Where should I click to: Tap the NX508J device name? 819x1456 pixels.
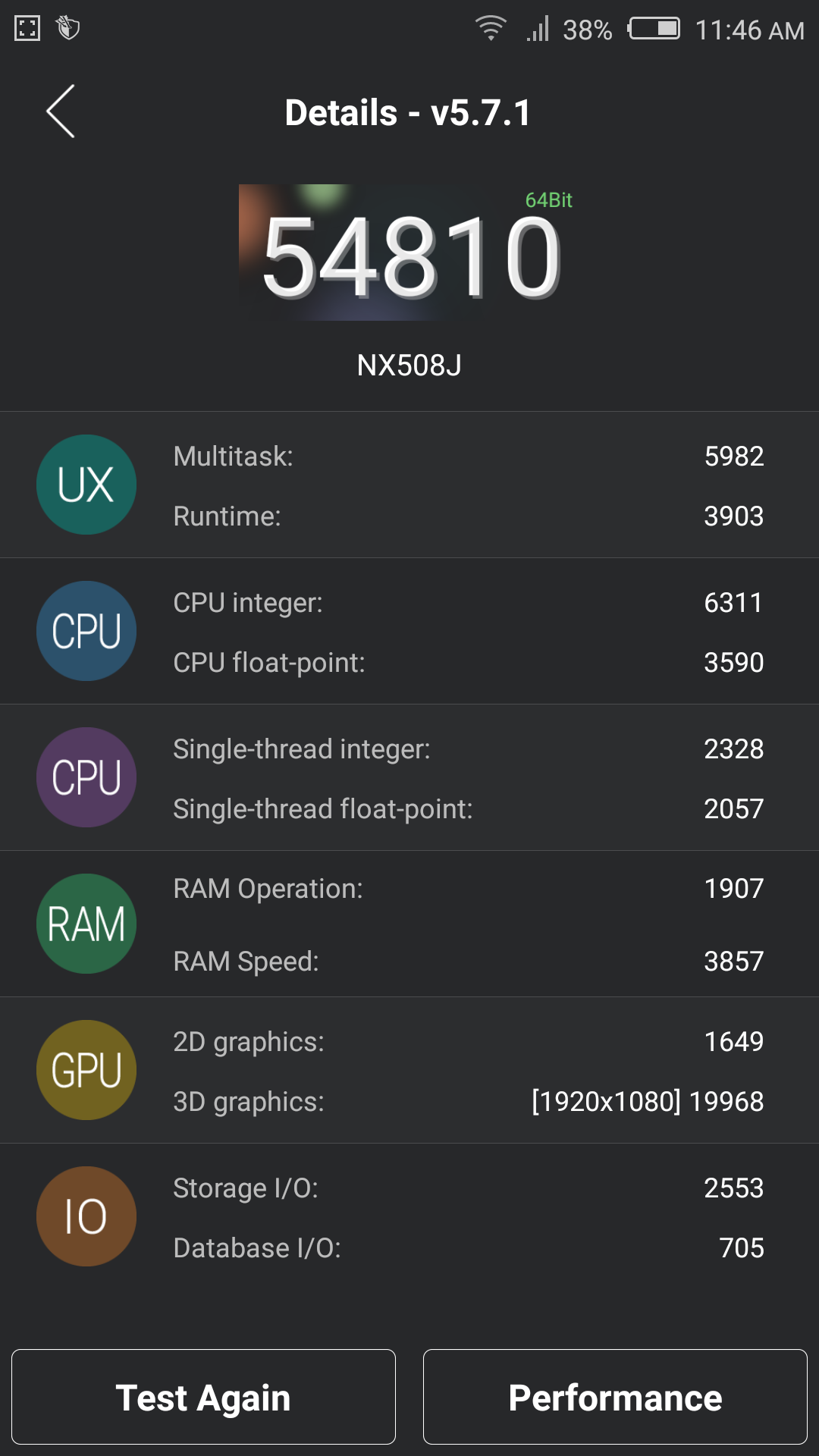click(409, 366)
